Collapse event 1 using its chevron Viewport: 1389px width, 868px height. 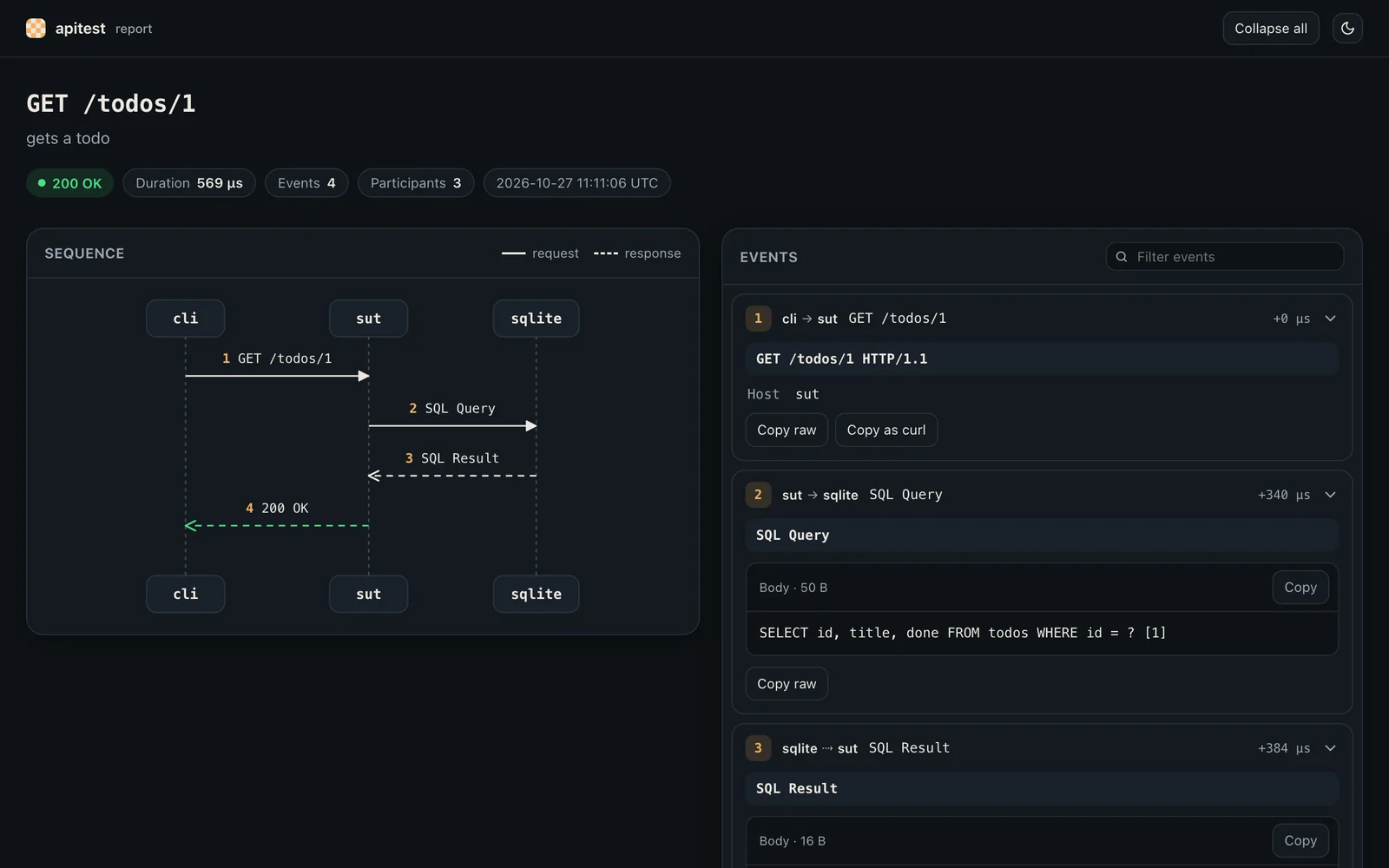pyautogui.click(x=1330, y=319)
